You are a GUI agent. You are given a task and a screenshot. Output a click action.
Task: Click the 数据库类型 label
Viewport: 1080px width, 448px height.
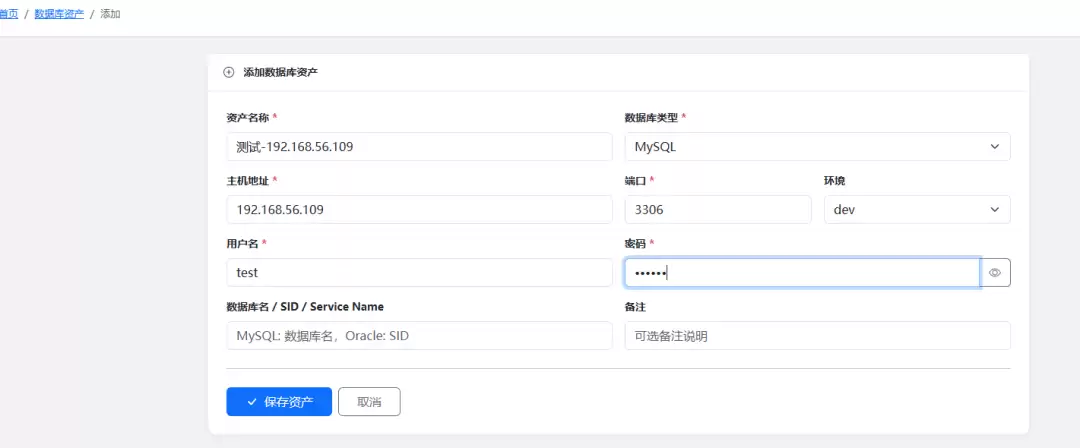tap(651, 117)
